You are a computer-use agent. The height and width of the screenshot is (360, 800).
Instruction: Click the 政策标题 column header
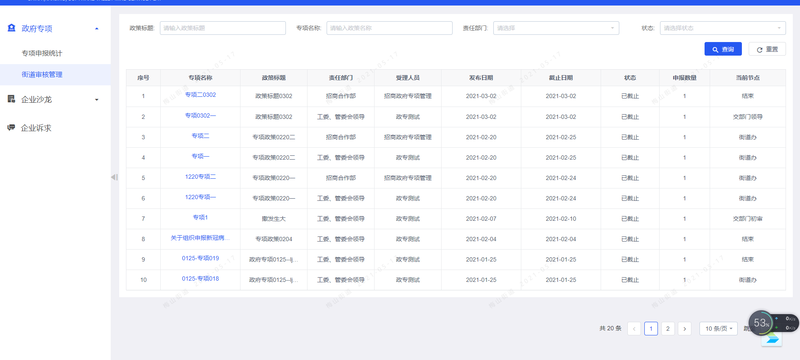[274, 78]
